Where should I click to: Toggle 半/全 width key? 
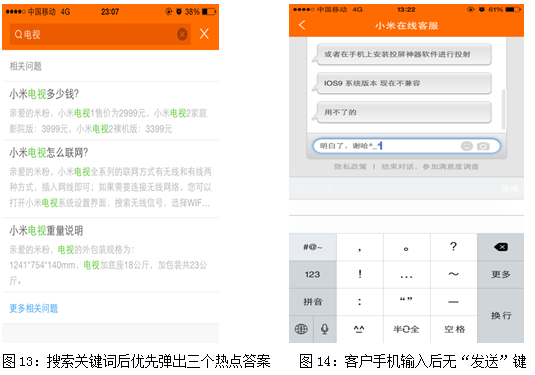point(406,329)
